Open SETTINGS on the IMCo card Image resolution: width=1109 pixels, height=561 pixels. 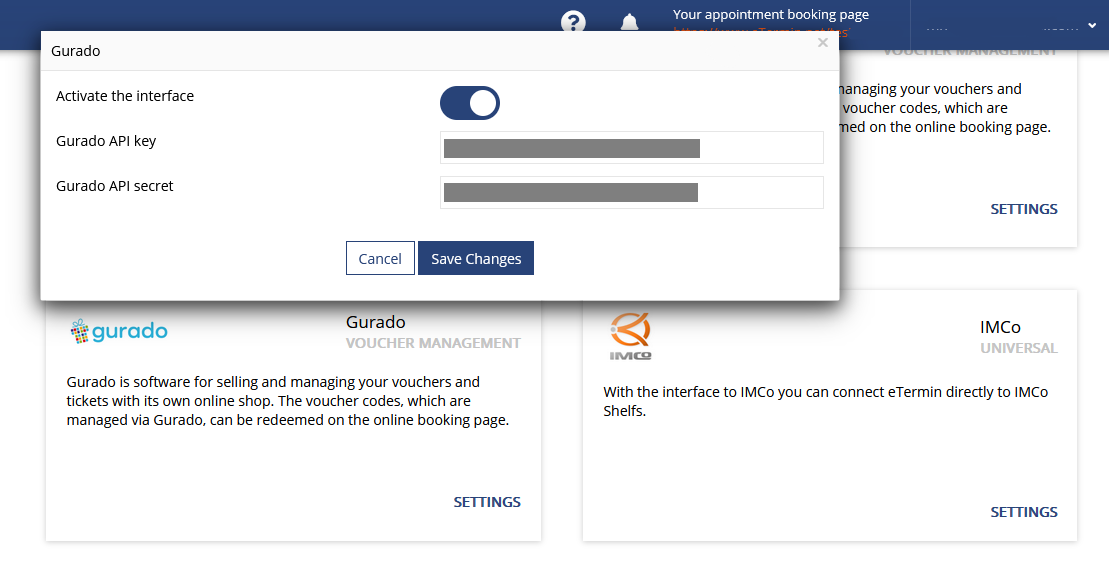point(1023,511)
